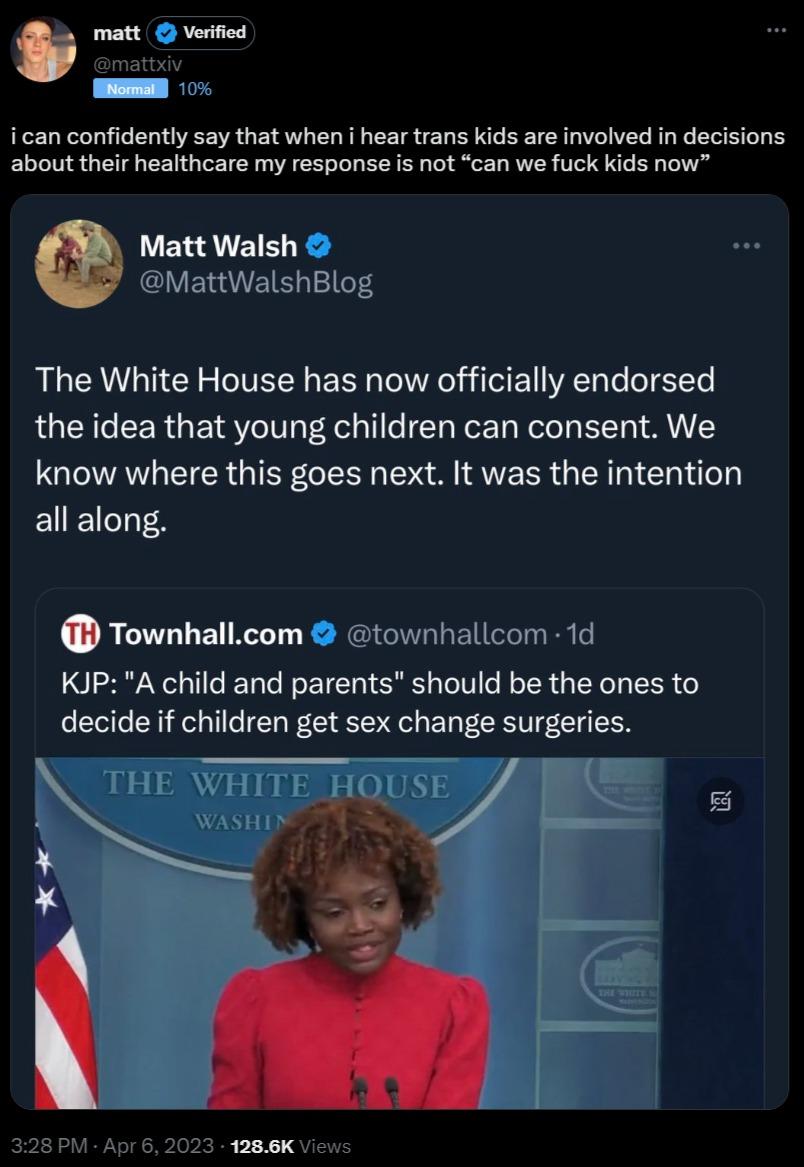Image resolution: width=804 pixels, height=1167 pixels.
Task: Toggle the Verified label on matt's tweet
Action: coord(200,33)
